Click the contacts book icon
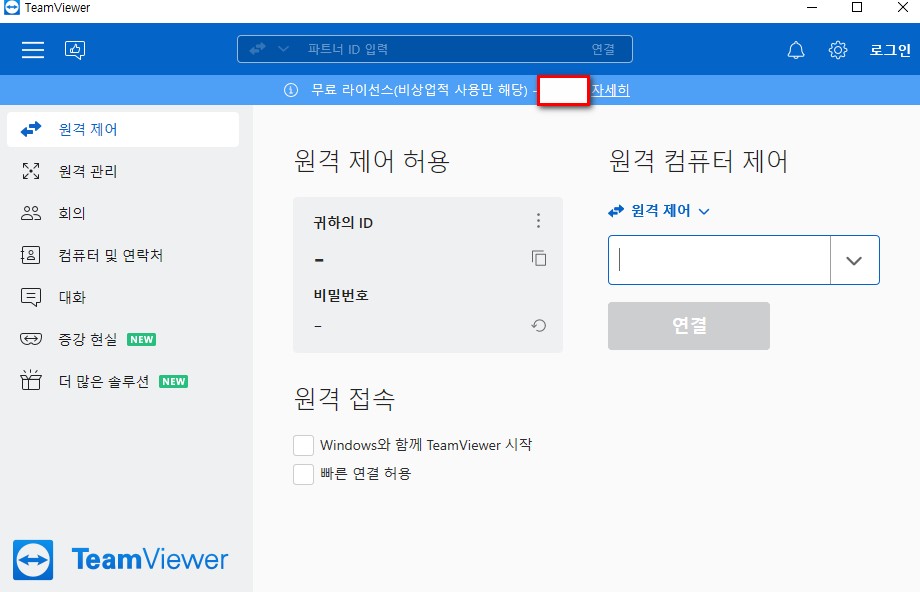 tap(31, 255)
